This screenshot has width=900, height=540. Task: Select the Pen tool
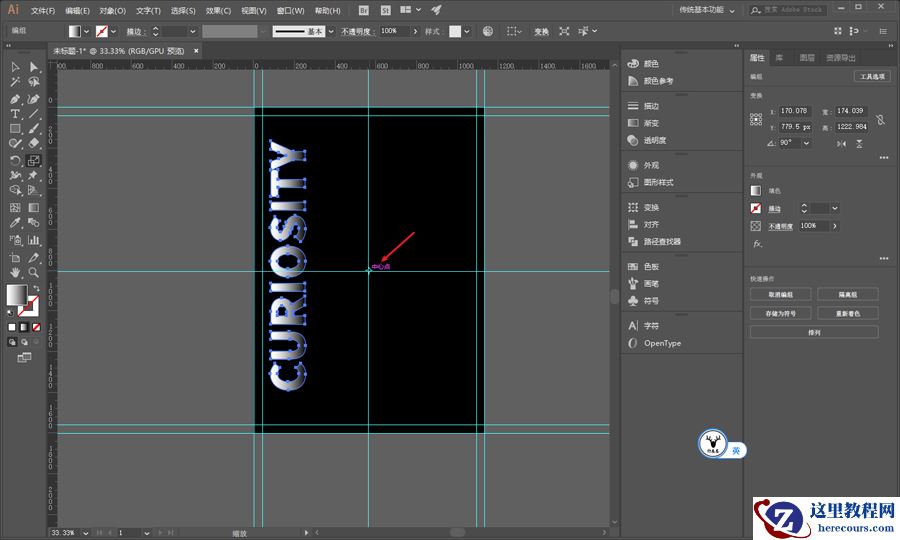click(x=16, y=99)
